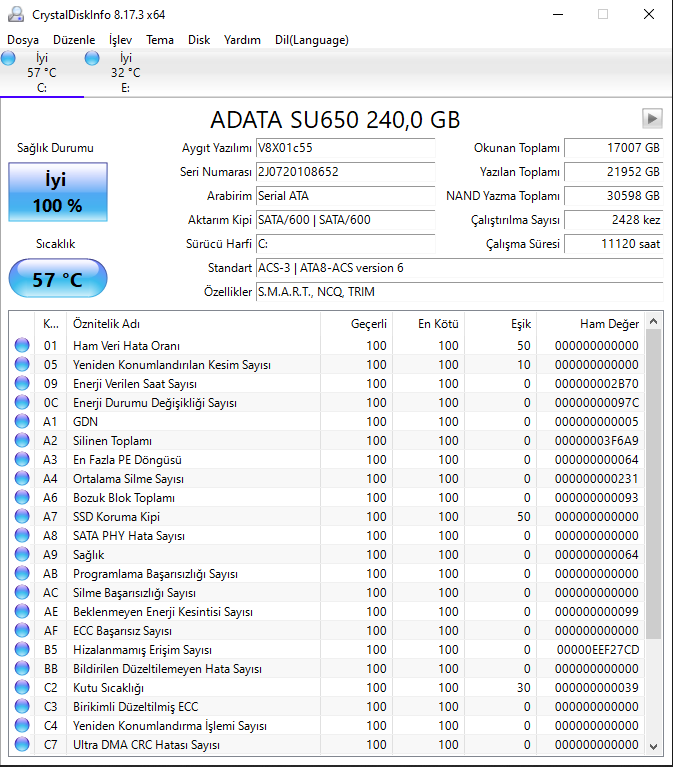Click the En Kötü column header
The height and width of the screenshot is (767, 673).
[x=428, y=324]
